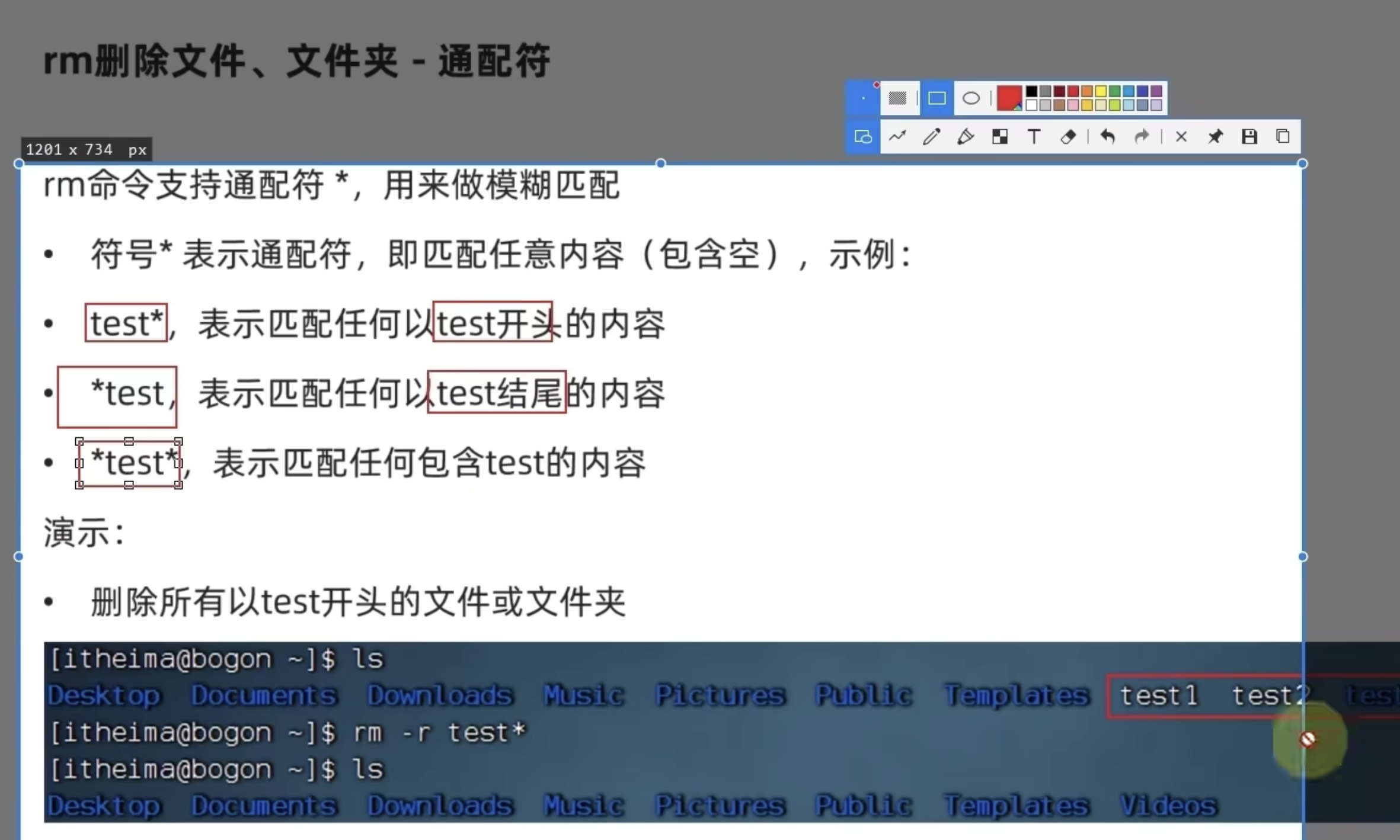Screen dimensions: 1400x840
Task: Select the rectangle outline shape
Action: click(937, 98)
